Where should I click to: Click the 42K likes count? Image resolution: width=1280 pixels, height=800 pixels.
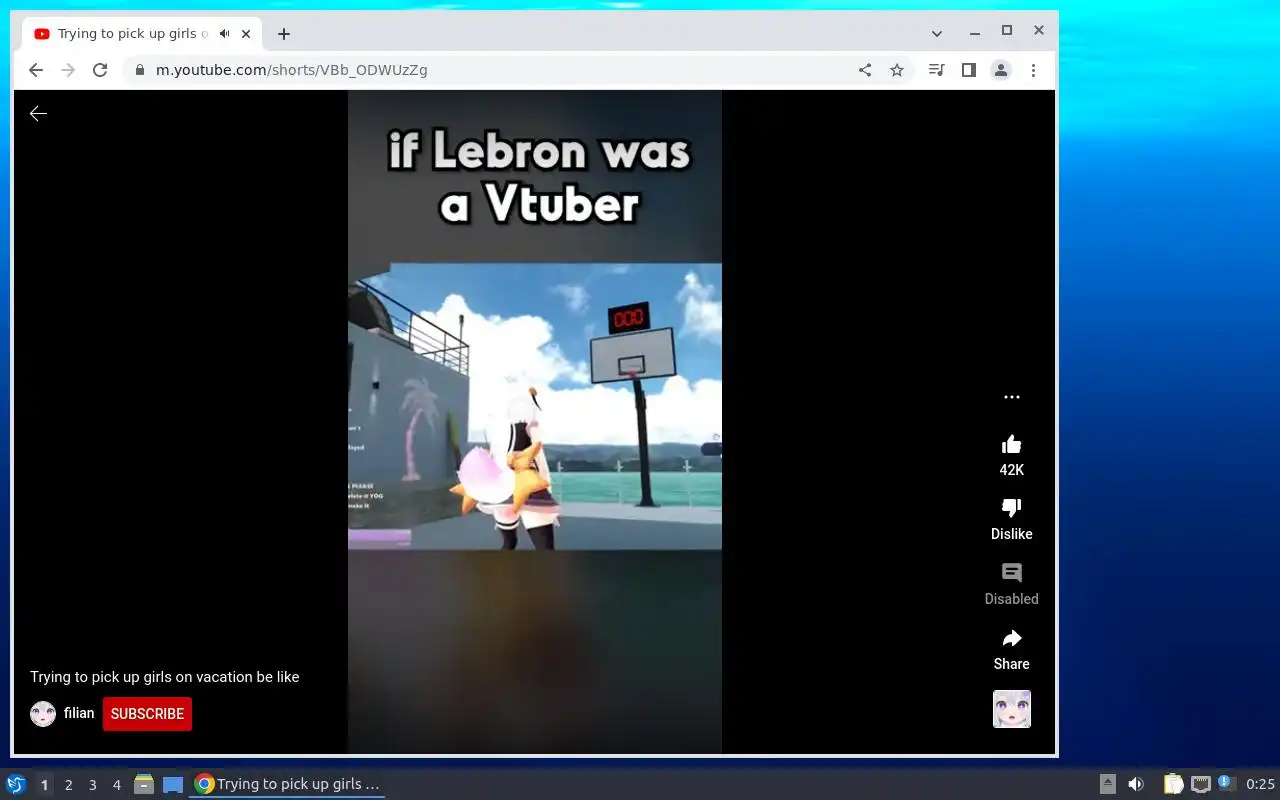1011,470
